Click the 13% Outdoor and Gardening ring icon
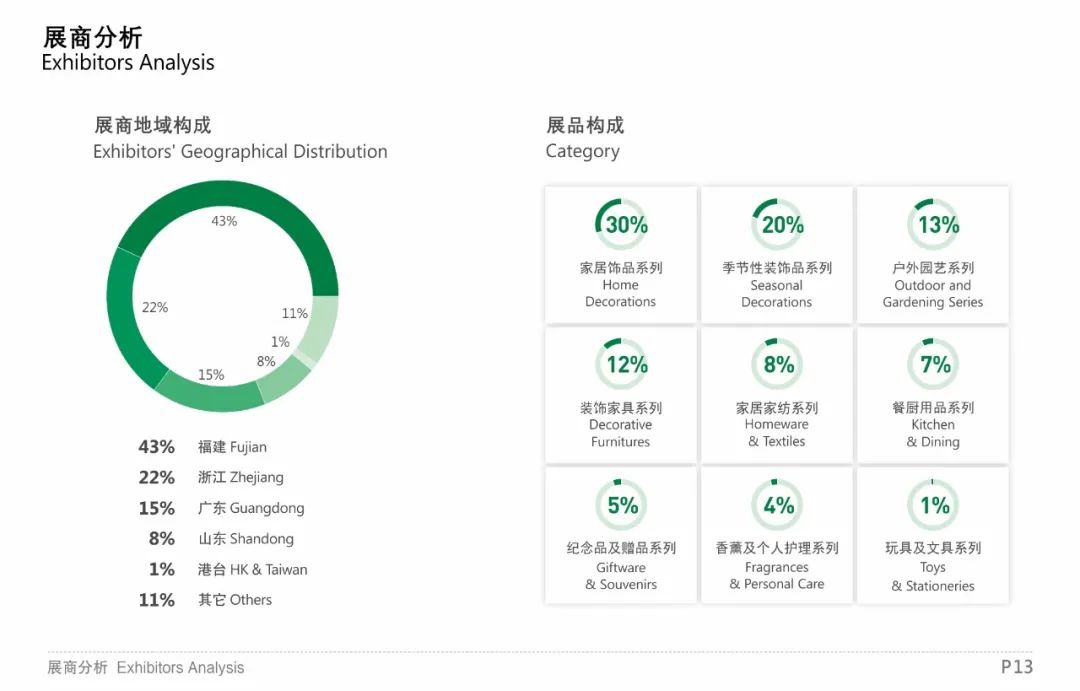The height and width of the screenshot is (691, 1080). [x=933, y=225]
